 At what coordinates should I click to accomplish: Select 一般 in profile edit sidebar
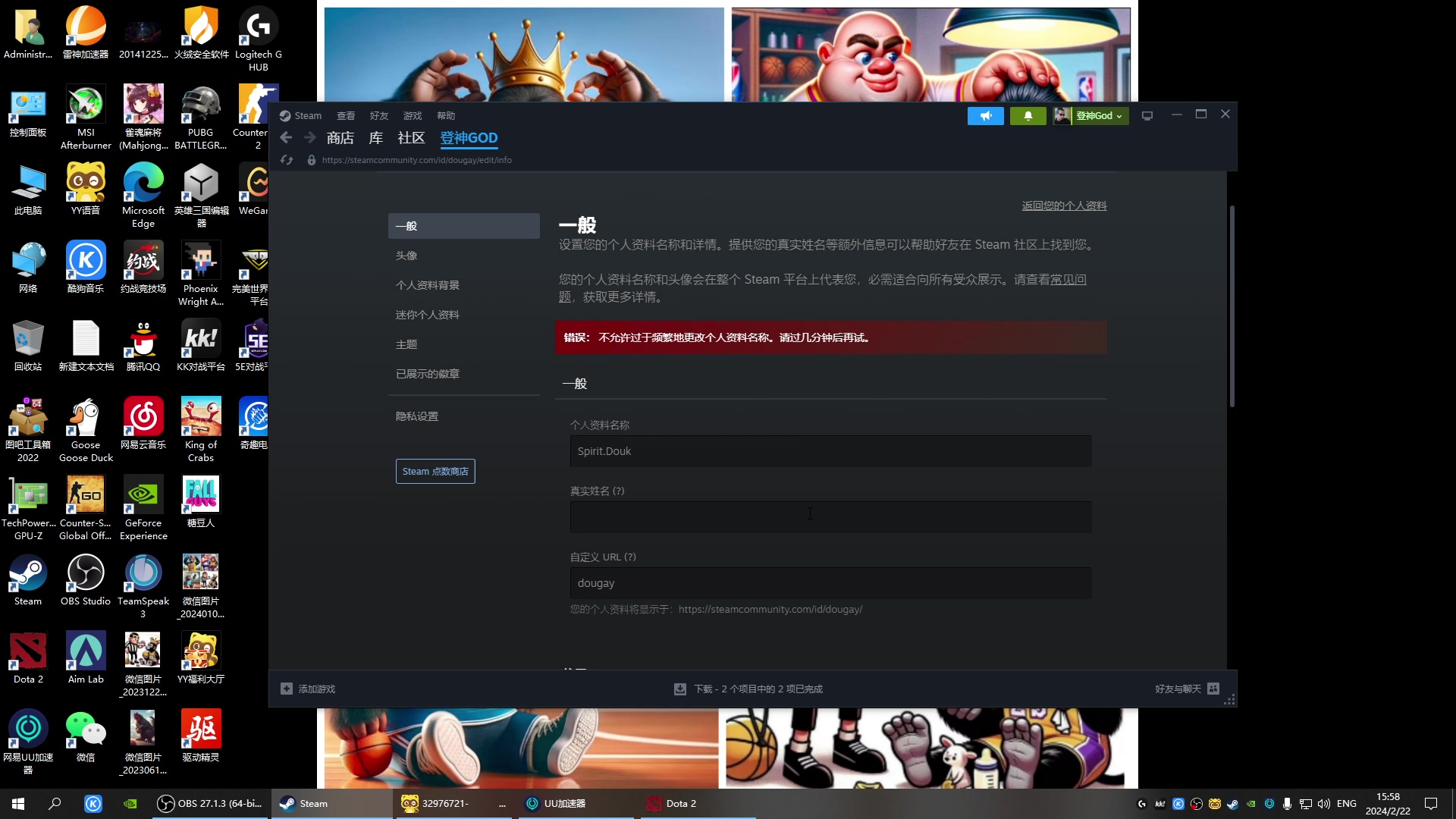click(x=464, y=226)
